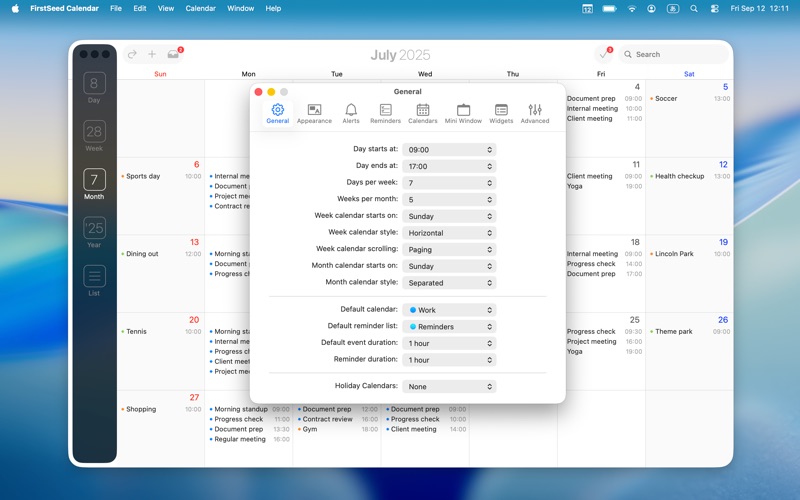This screenshot has height=500, width=800.
Task: Expand the Day starts at dropdown
Action: pos(449,150)
